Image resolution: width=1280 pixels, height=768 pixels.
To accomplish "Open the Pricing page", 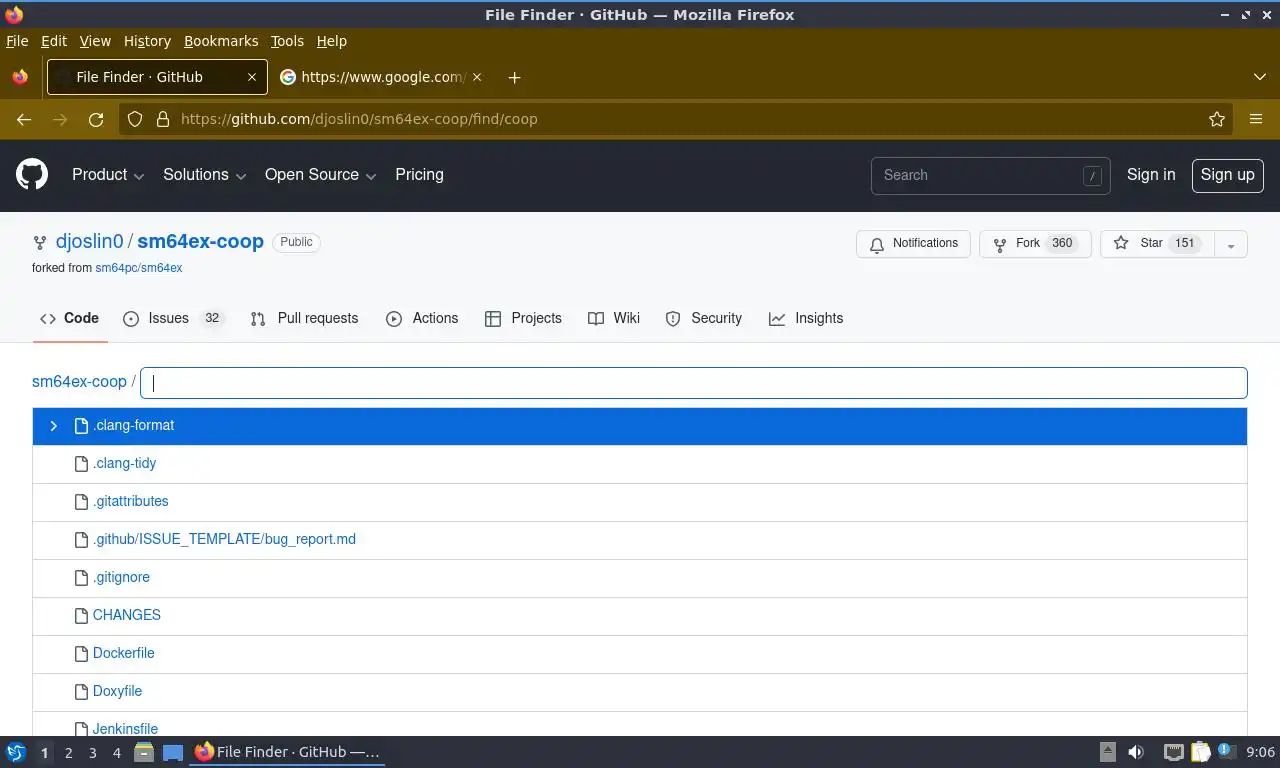I will (x=419, y=175).
